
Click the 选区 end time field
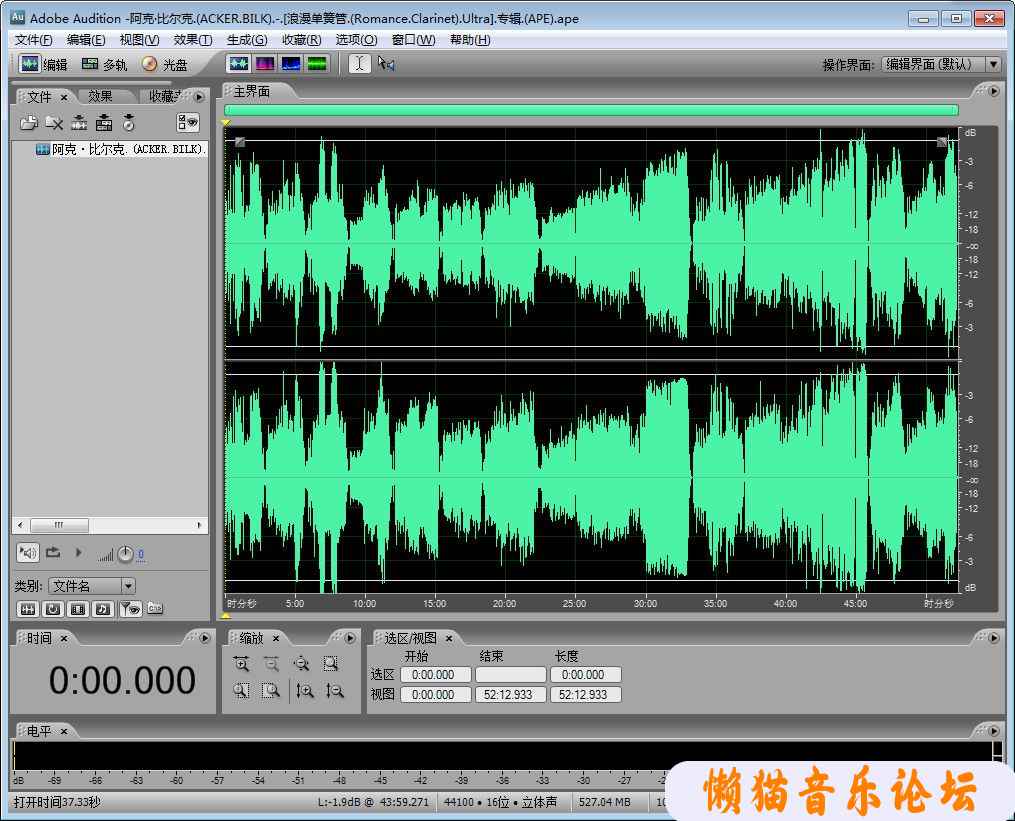510,675
